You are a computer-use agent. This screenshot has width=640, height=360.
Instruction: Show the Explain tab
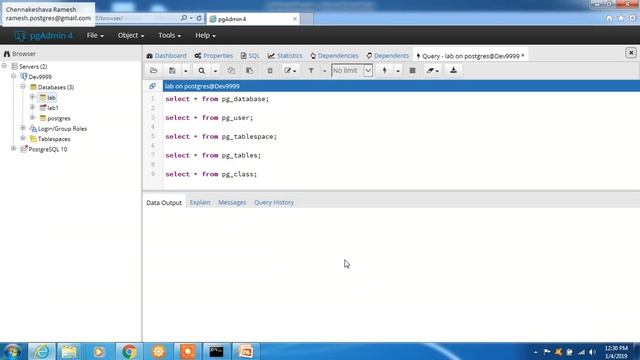(x=200, y=202)
